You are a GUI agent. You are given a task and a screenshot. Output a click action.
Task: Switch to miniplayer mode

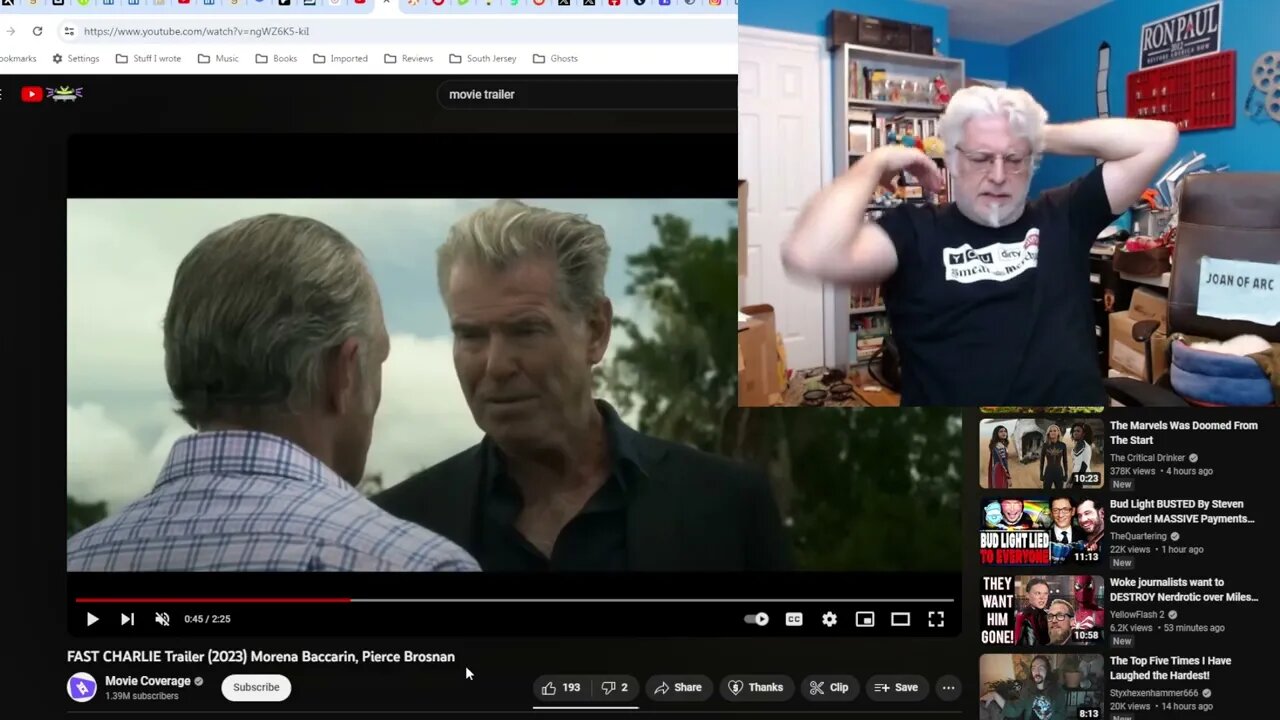(865, 619)
